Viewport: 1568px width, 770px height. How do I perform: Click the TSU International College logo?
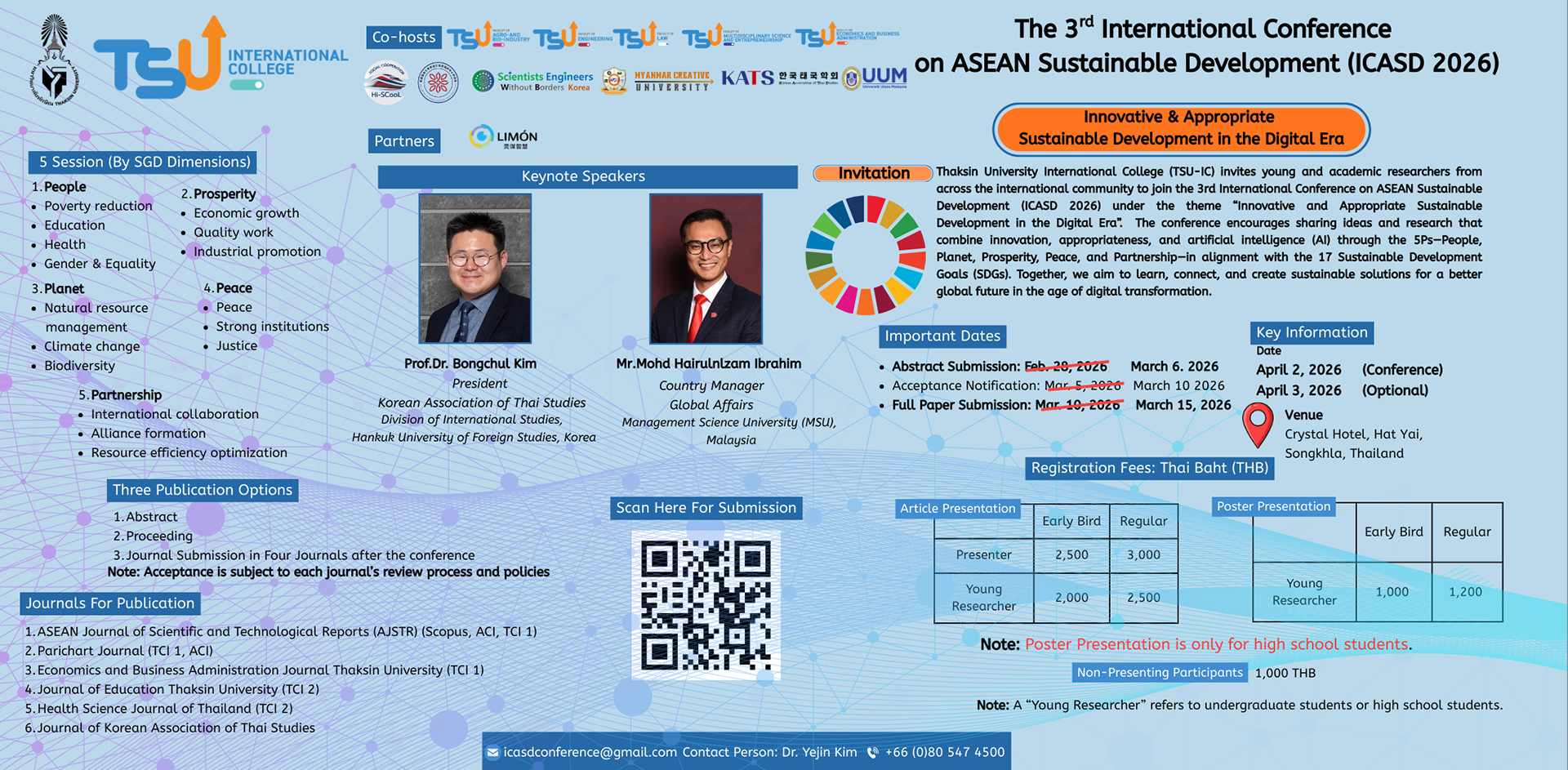click(x=220, y=57)
